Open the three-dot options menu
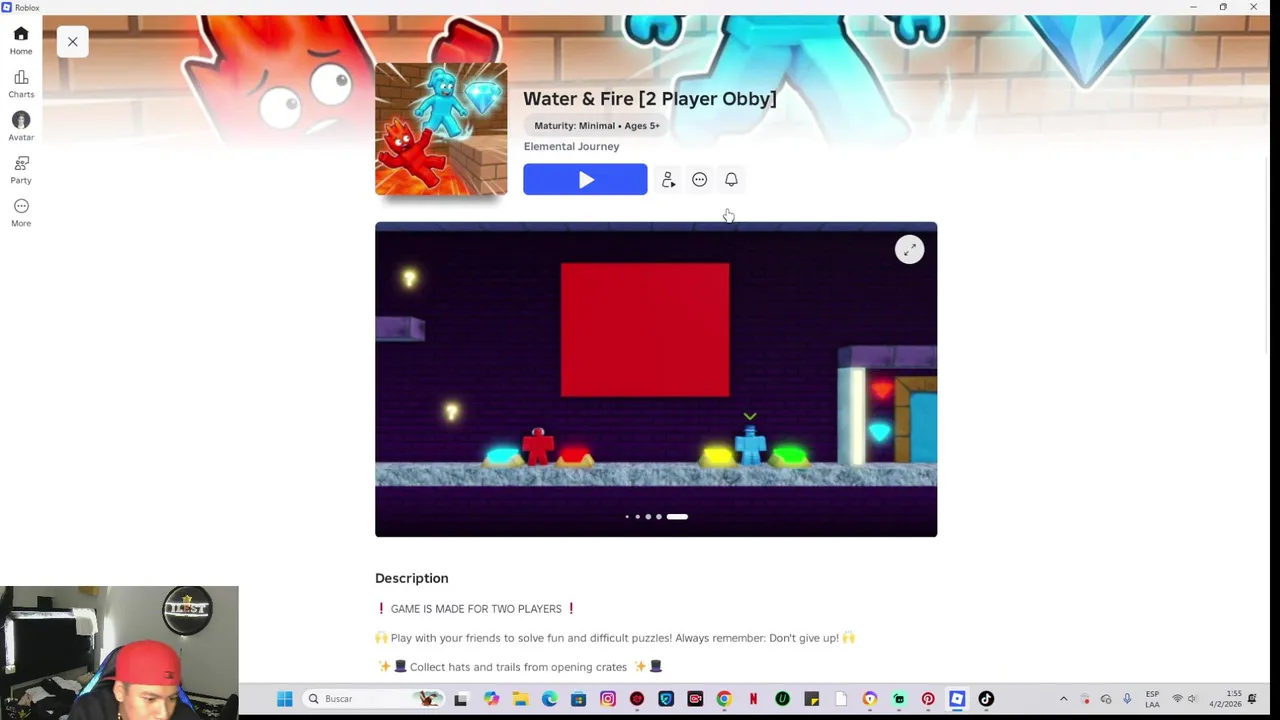This screenshot has width=1280, height=720. tap(699, 180)
